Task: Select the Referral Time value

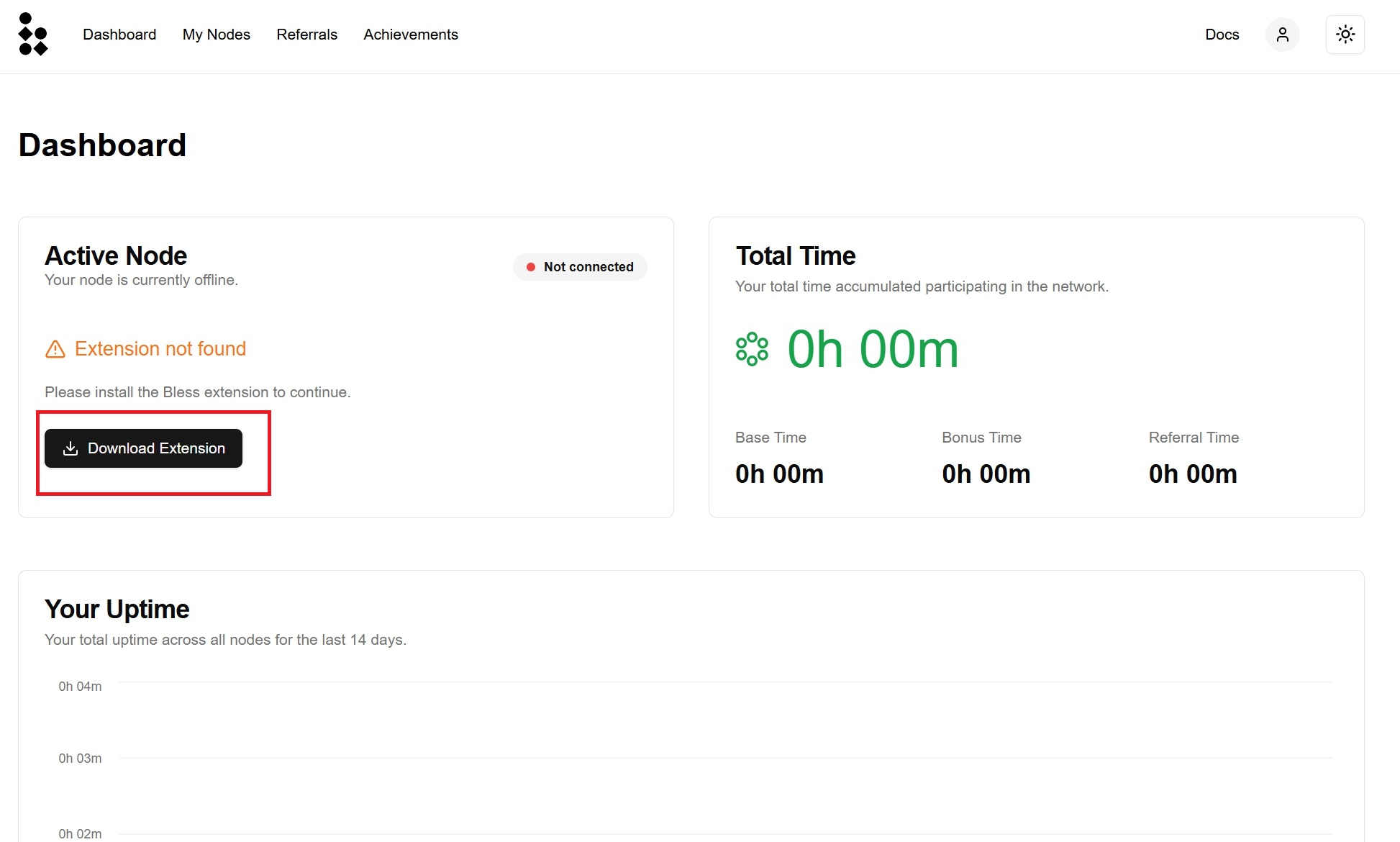Action: (x=1192, y=474)
